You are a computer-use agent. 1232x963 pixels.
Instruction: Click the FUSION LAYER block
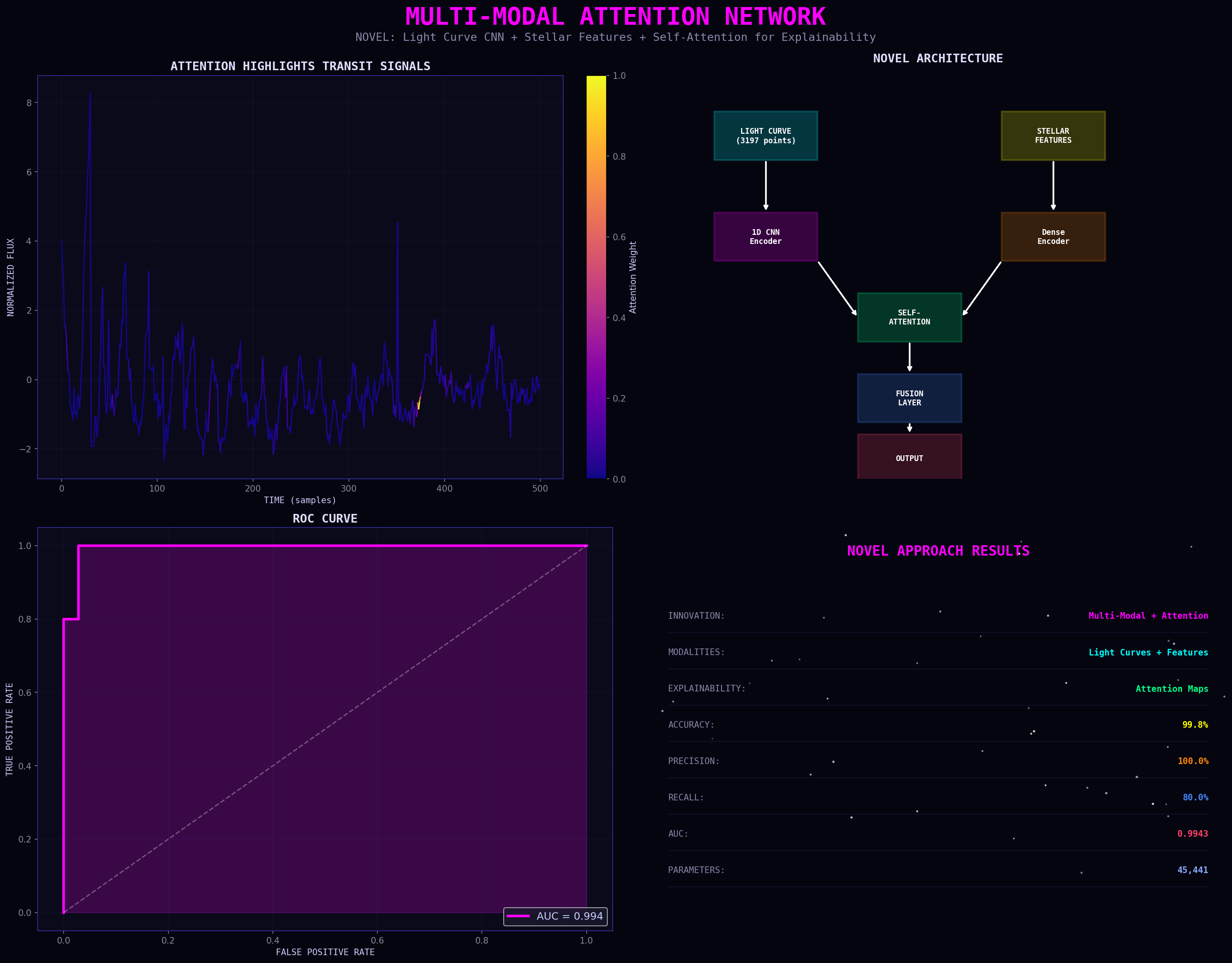click(909, 398)
